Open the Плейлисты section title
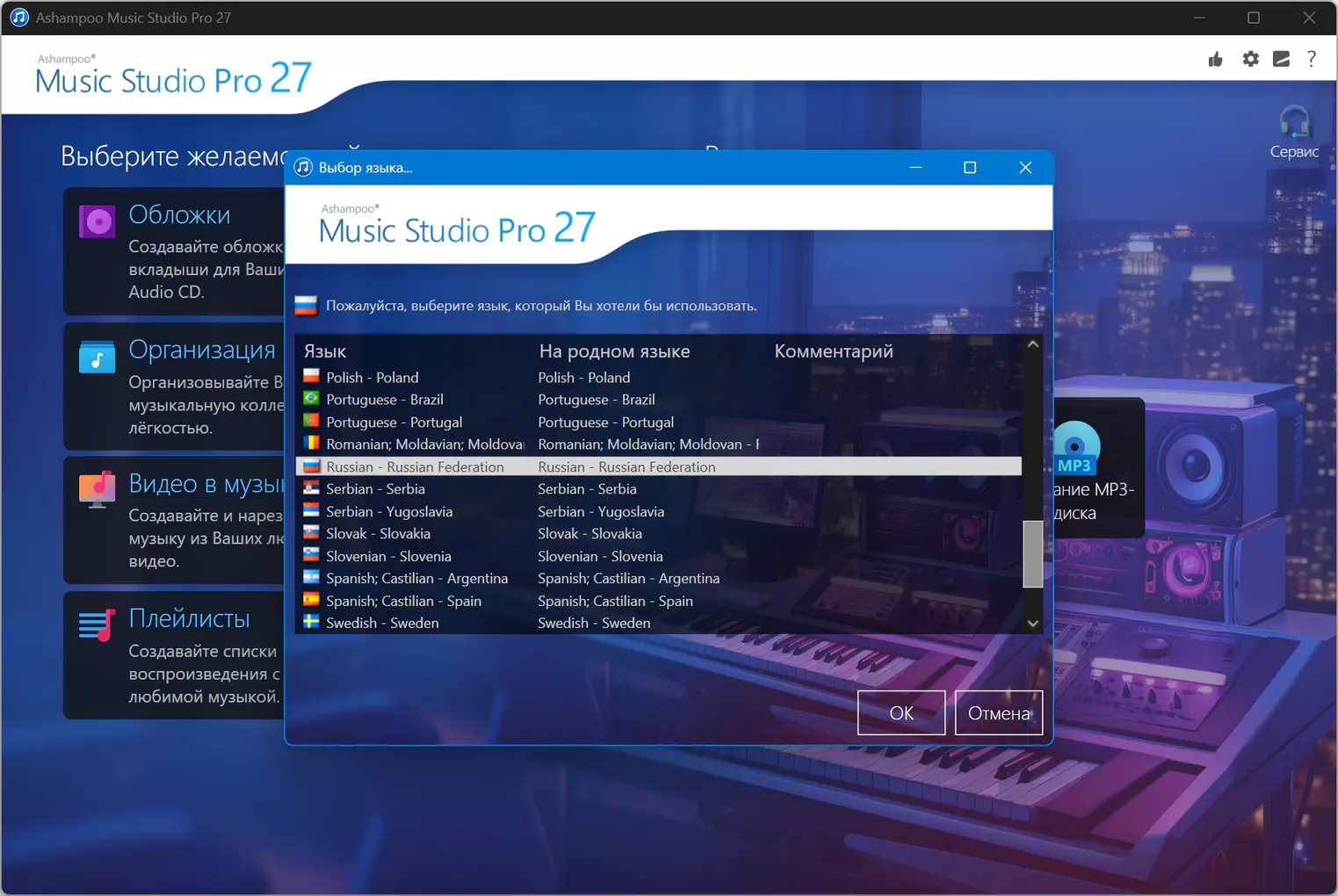This screenshot has height=896, width=1338. [x=189, y=618]
